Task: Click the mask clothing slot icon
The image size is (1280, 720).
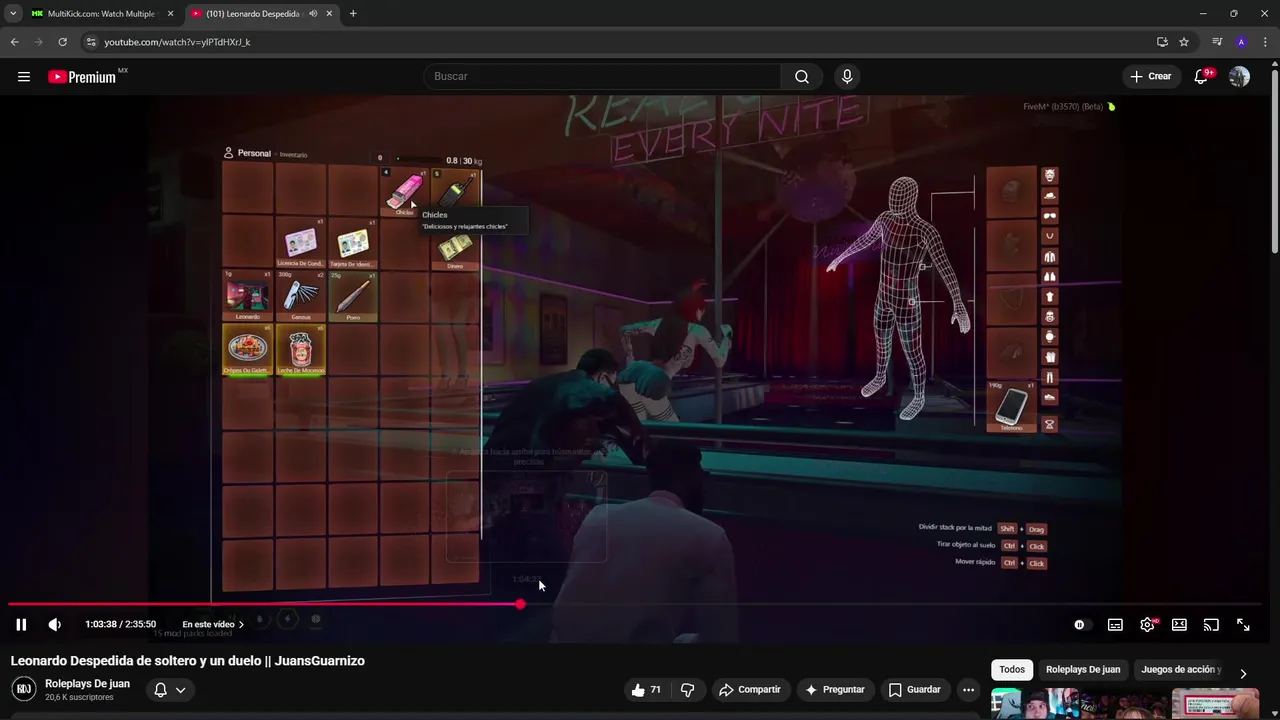Action: coord(1050,176)
